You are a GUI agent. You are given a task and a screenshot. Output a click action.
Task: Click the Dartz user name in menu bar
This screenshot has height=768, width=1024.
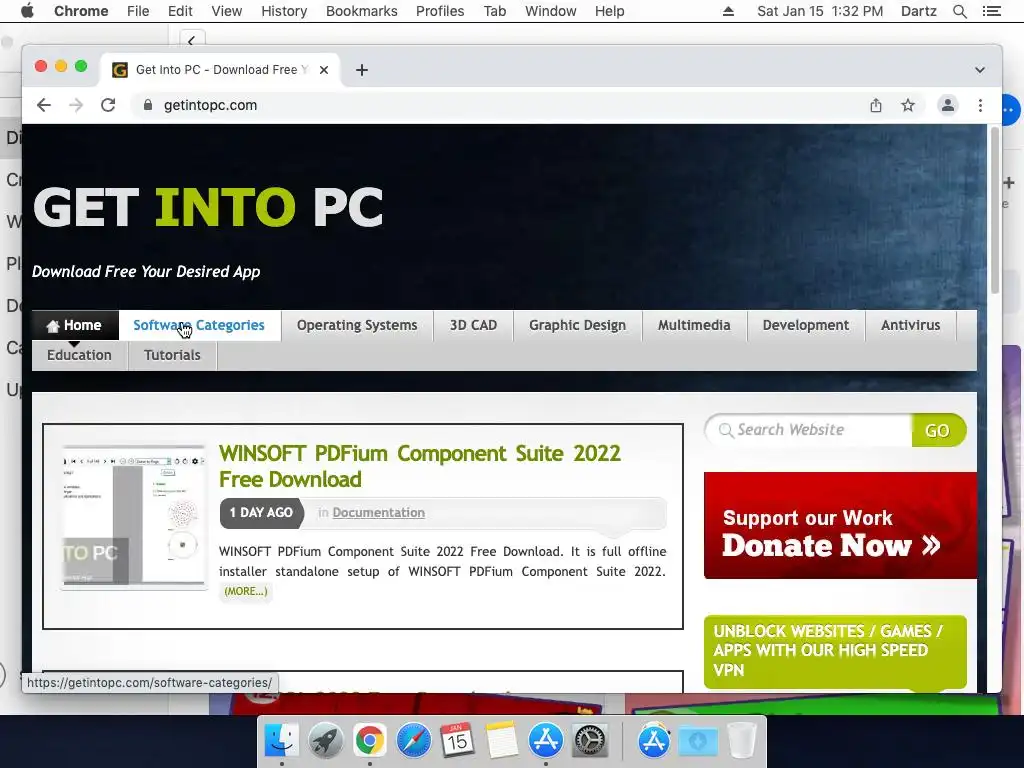click(918, 11)
